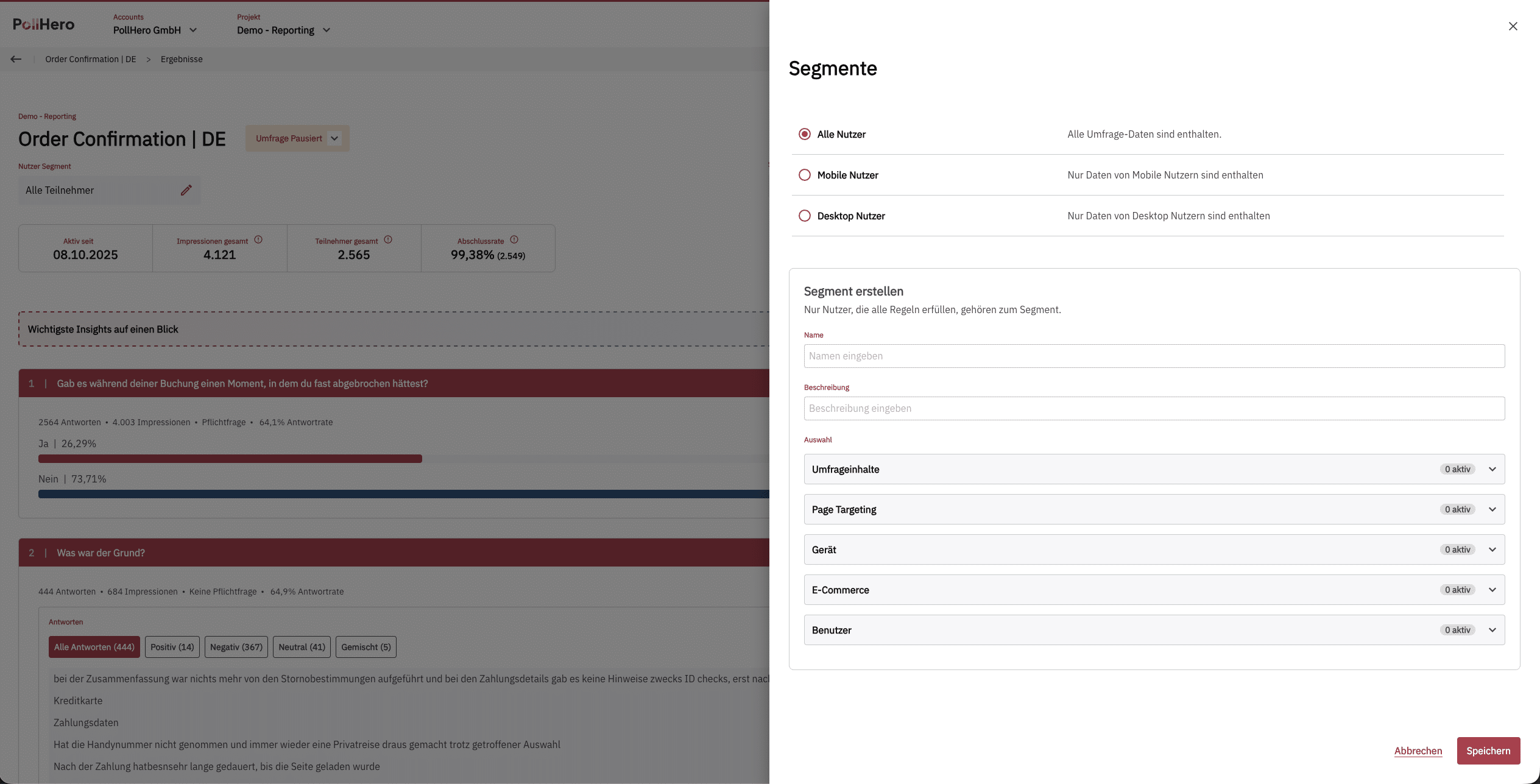
Task: Select the Alle Nutzer radio option
Action: coord(805,134)
